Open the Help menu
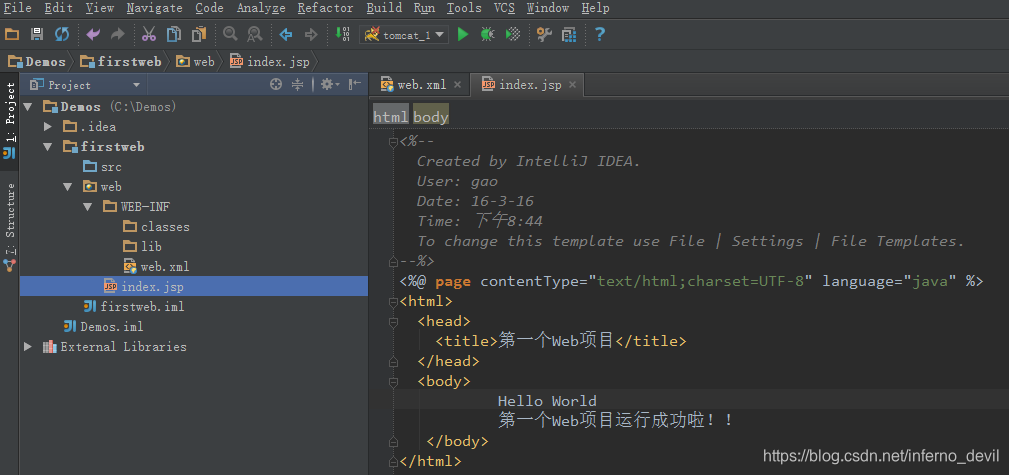Viewport: 1009px width, 475px height. [x=595, y=8]
